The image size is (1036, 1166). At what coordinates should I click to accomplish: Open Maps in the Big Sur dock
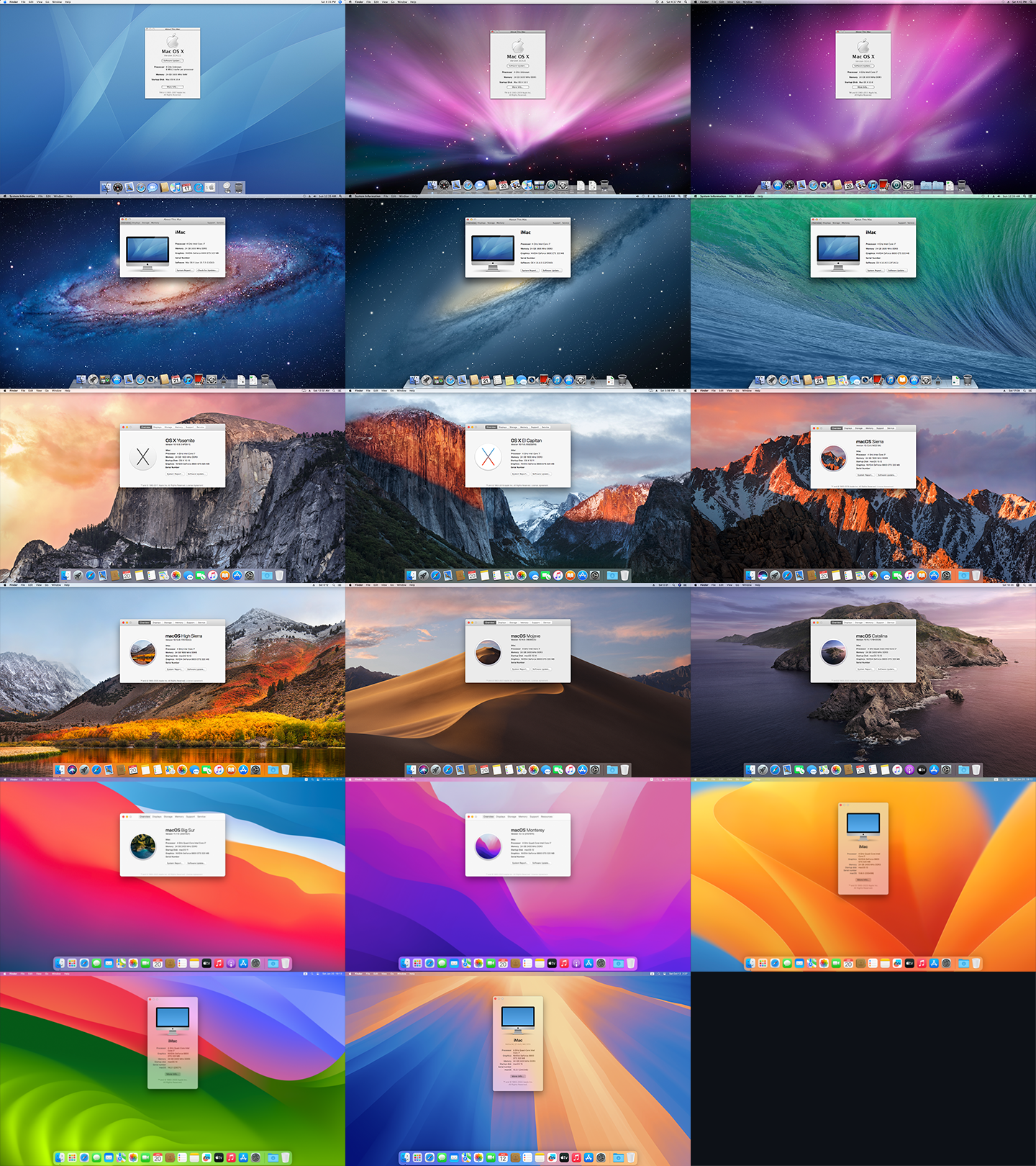(121, 963)
